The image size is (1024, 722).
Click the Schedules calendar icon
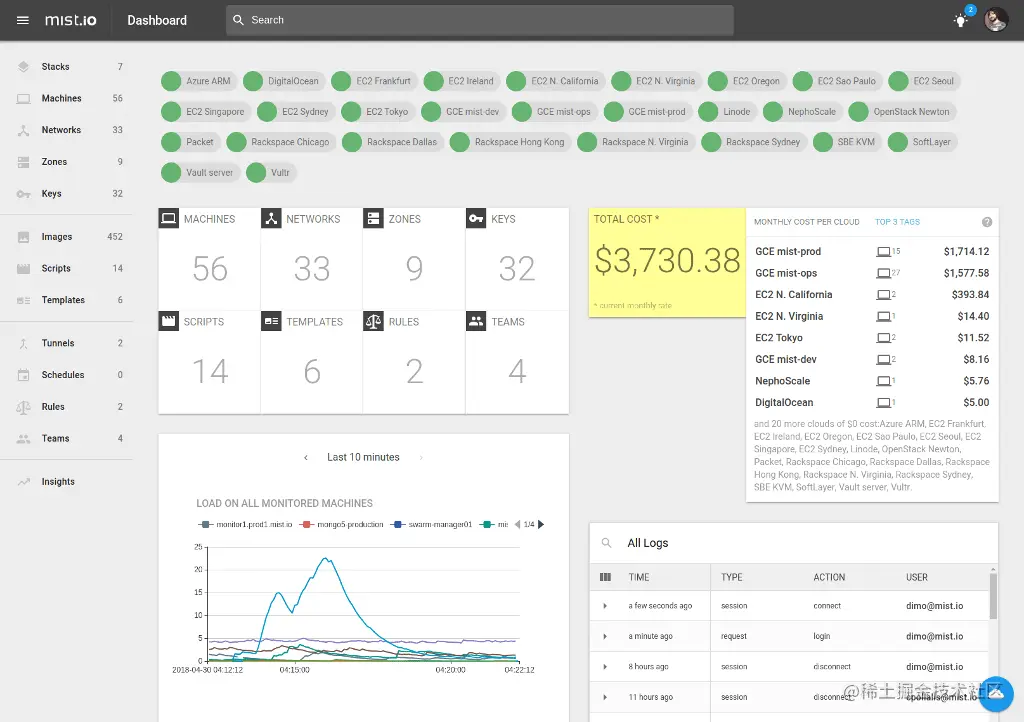pyautogui.click(x=24, y=375)
